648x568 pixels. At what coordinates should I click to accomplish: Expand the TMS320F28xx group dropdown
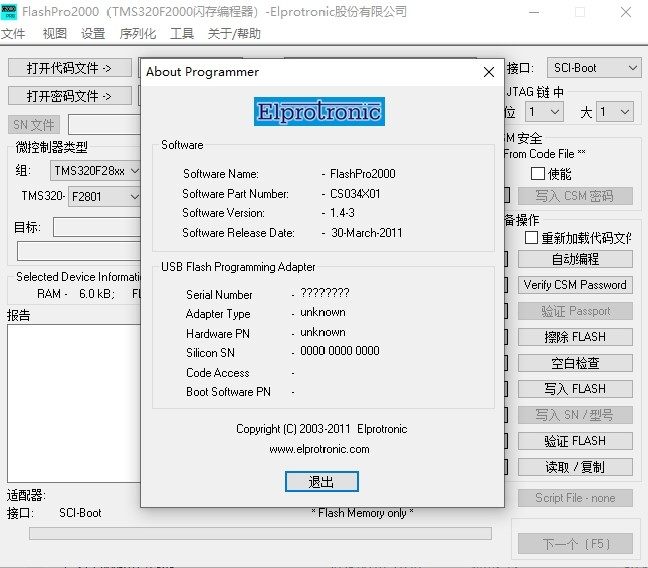[x=95, y=171]
